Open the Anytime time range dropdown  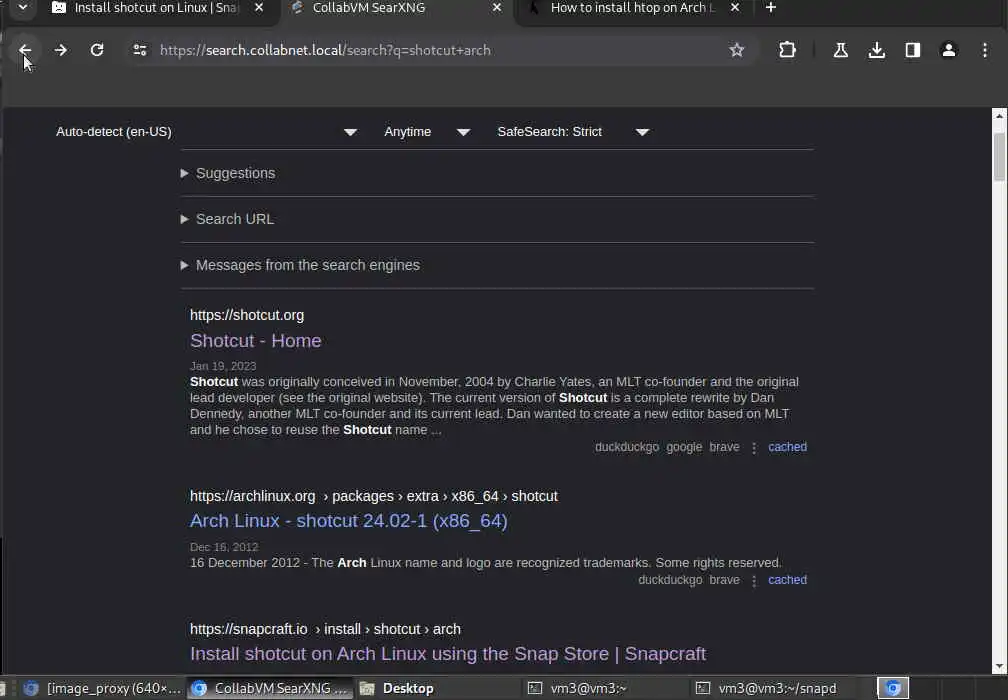tap(427, 132)
